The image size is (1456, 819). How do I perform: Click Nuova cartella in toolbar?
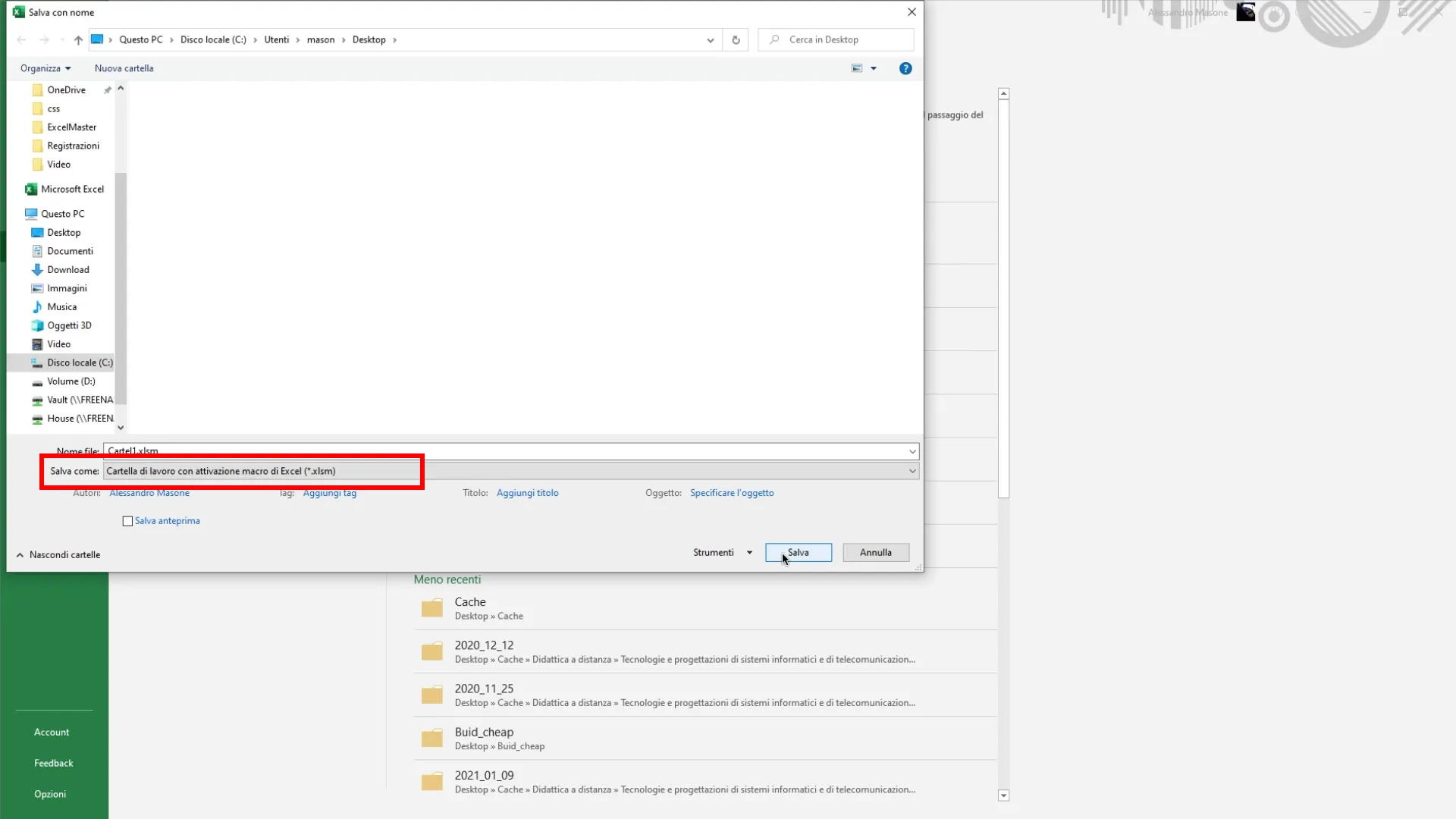pyautogui.click(x=124, y=68)
